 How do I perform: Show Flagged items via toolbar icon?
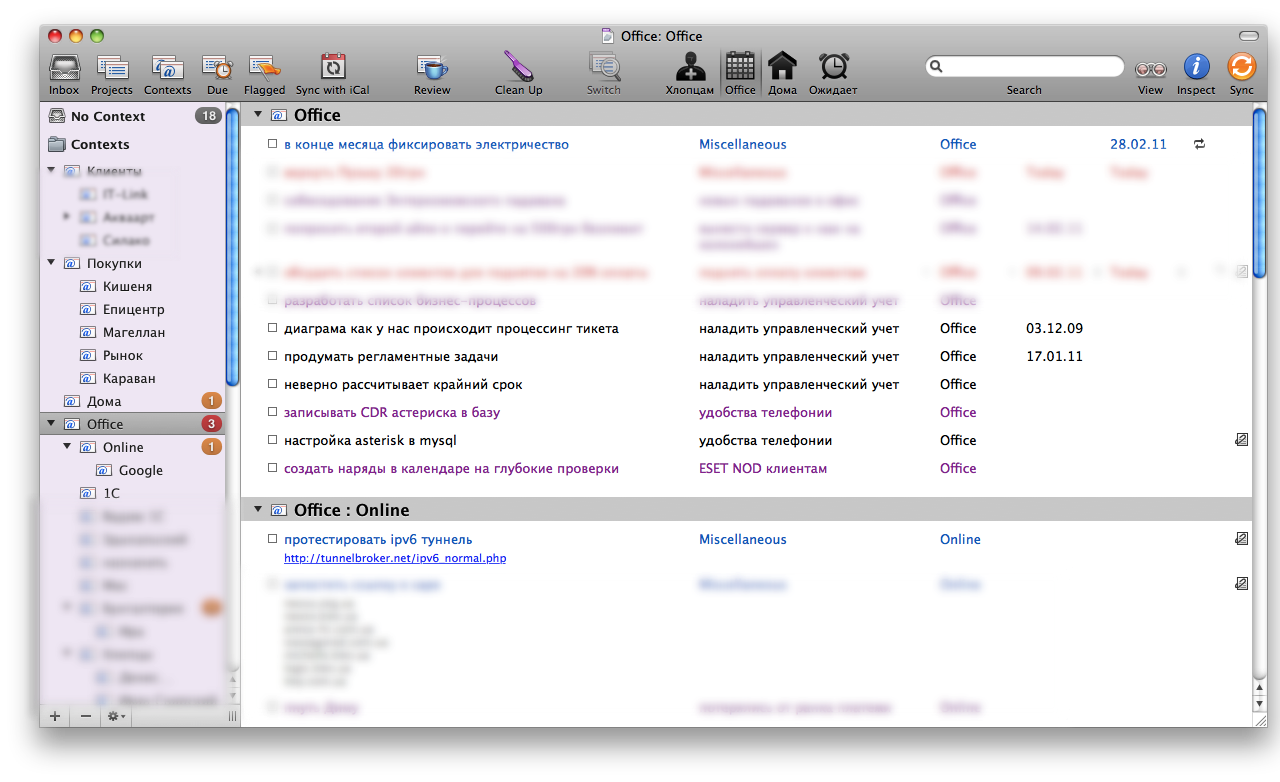point(264,69)
